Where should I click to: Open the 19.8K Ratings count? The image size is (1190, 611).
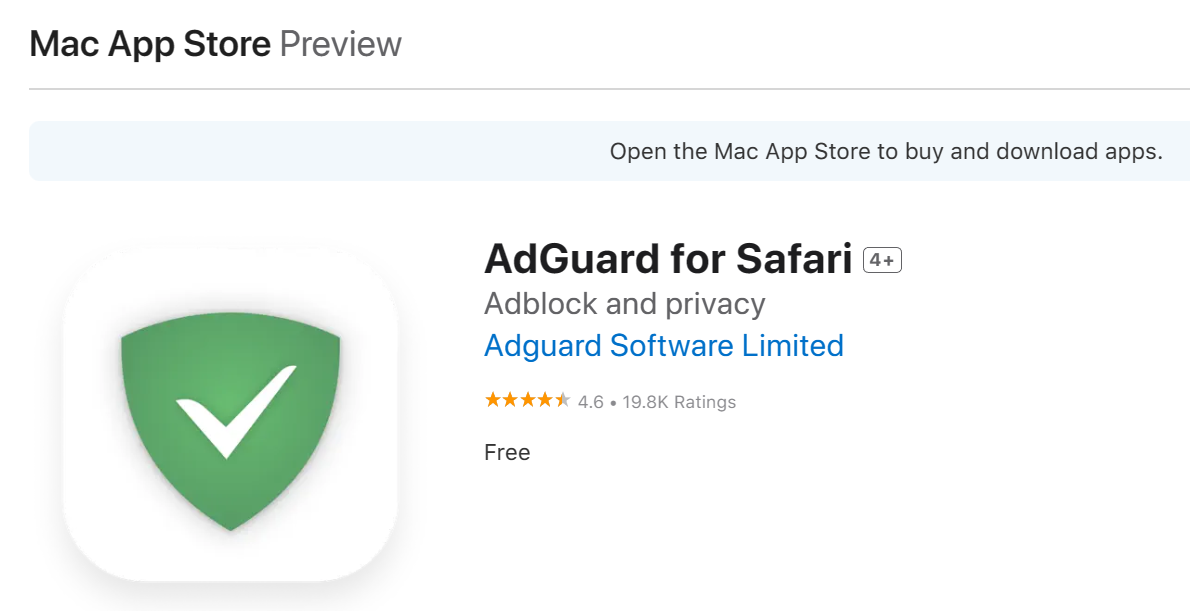(x=679, y=402)
